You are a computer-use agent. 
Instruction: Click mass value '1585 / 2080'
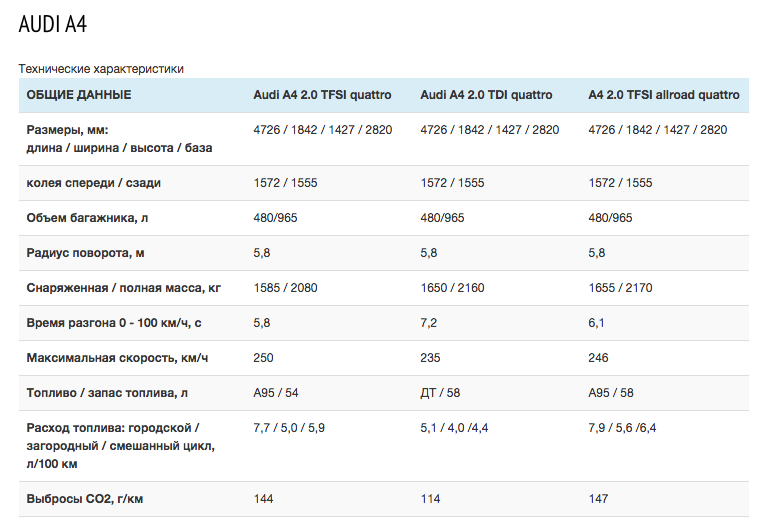pos(285,288)
